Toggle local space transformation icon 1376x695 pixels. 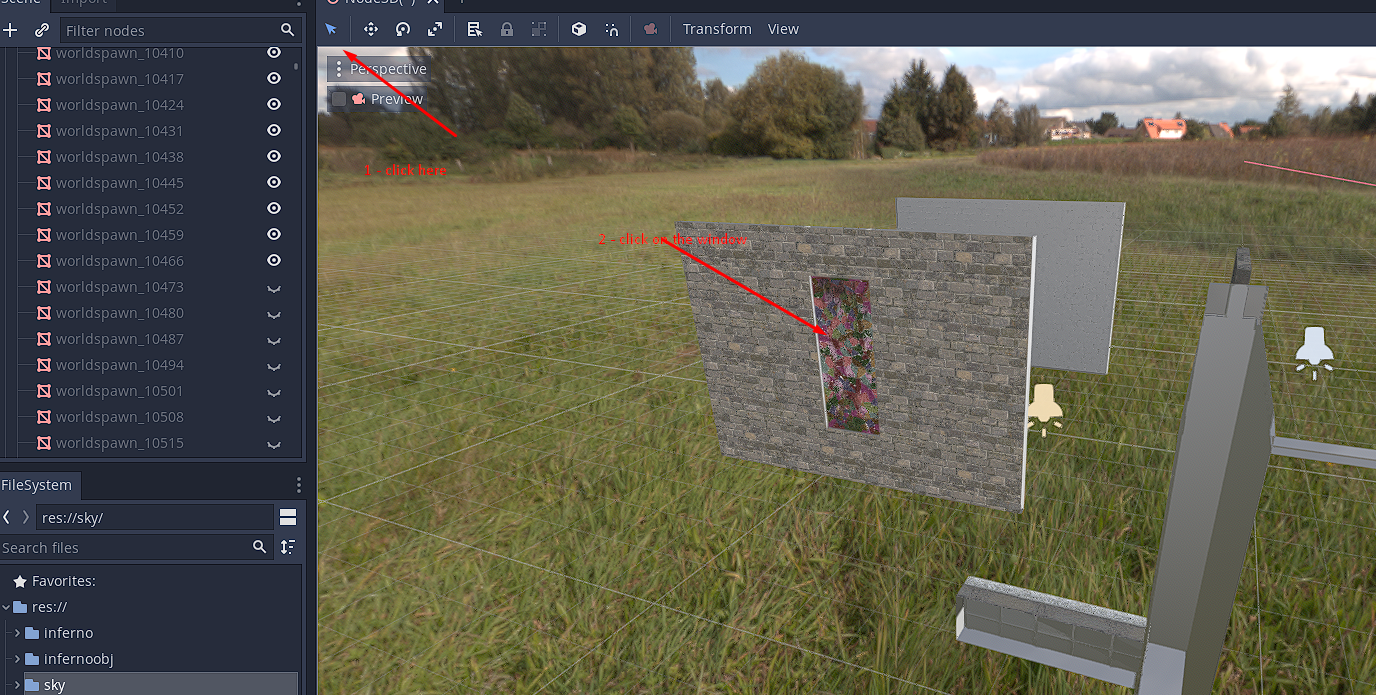[x=578, y=29]
